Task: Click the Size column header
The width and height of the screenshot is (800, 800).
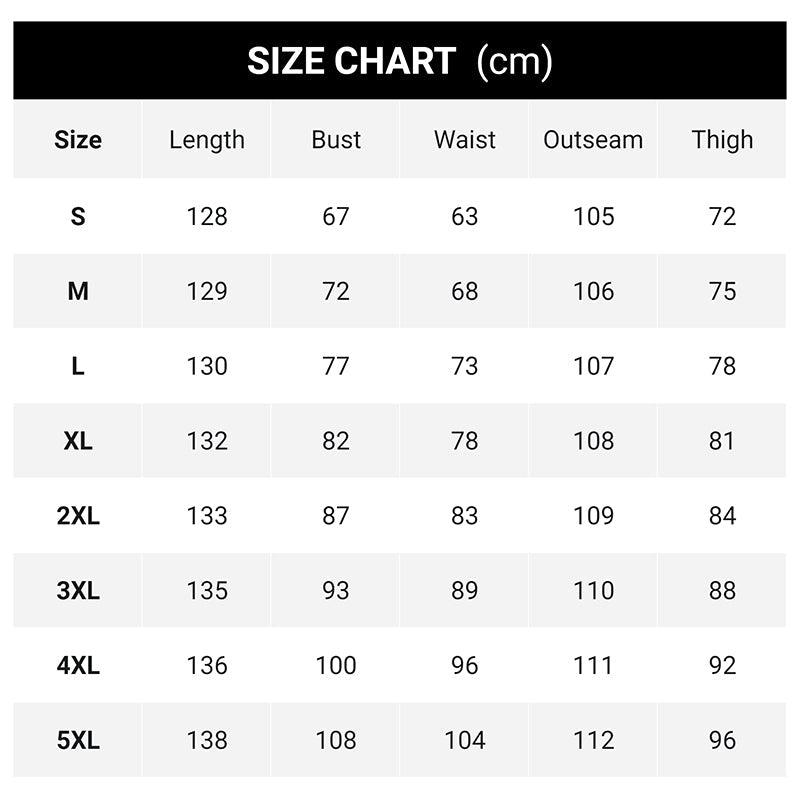Action: [78, 140]
